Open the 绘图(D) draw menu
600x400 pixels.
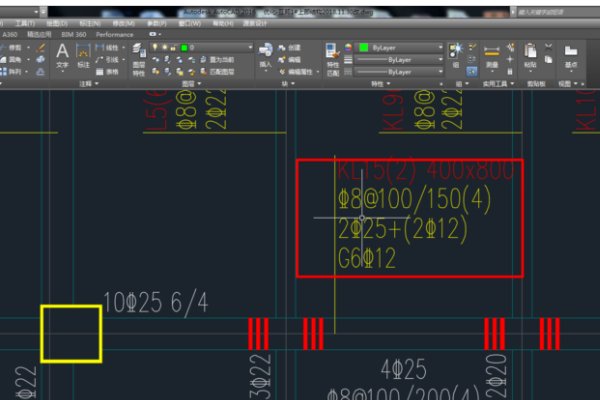[x=57, y=23]
